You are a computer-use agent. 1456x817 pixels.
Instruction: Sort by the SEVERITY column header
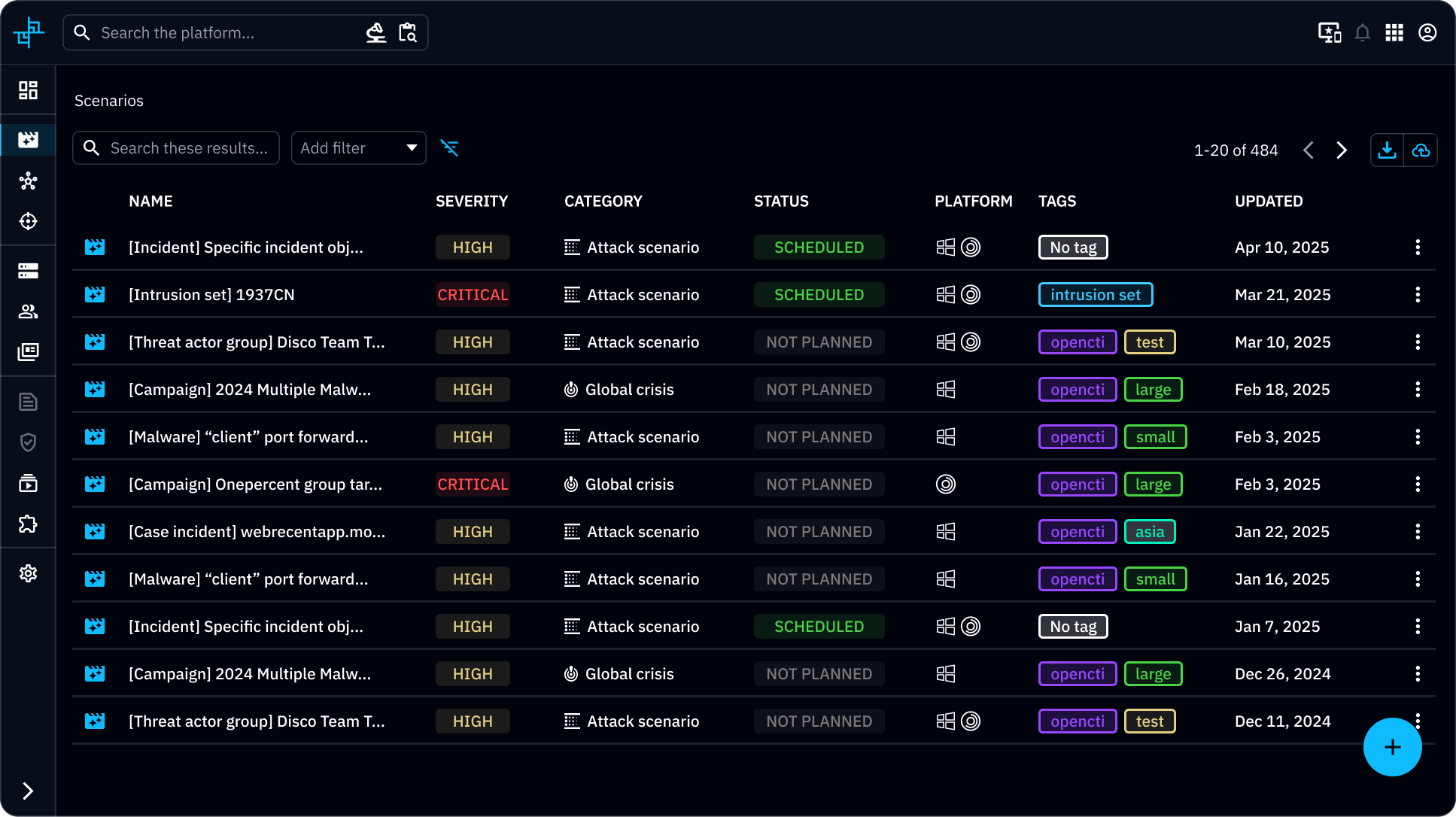pyautogui.click(x=471, y=202)
